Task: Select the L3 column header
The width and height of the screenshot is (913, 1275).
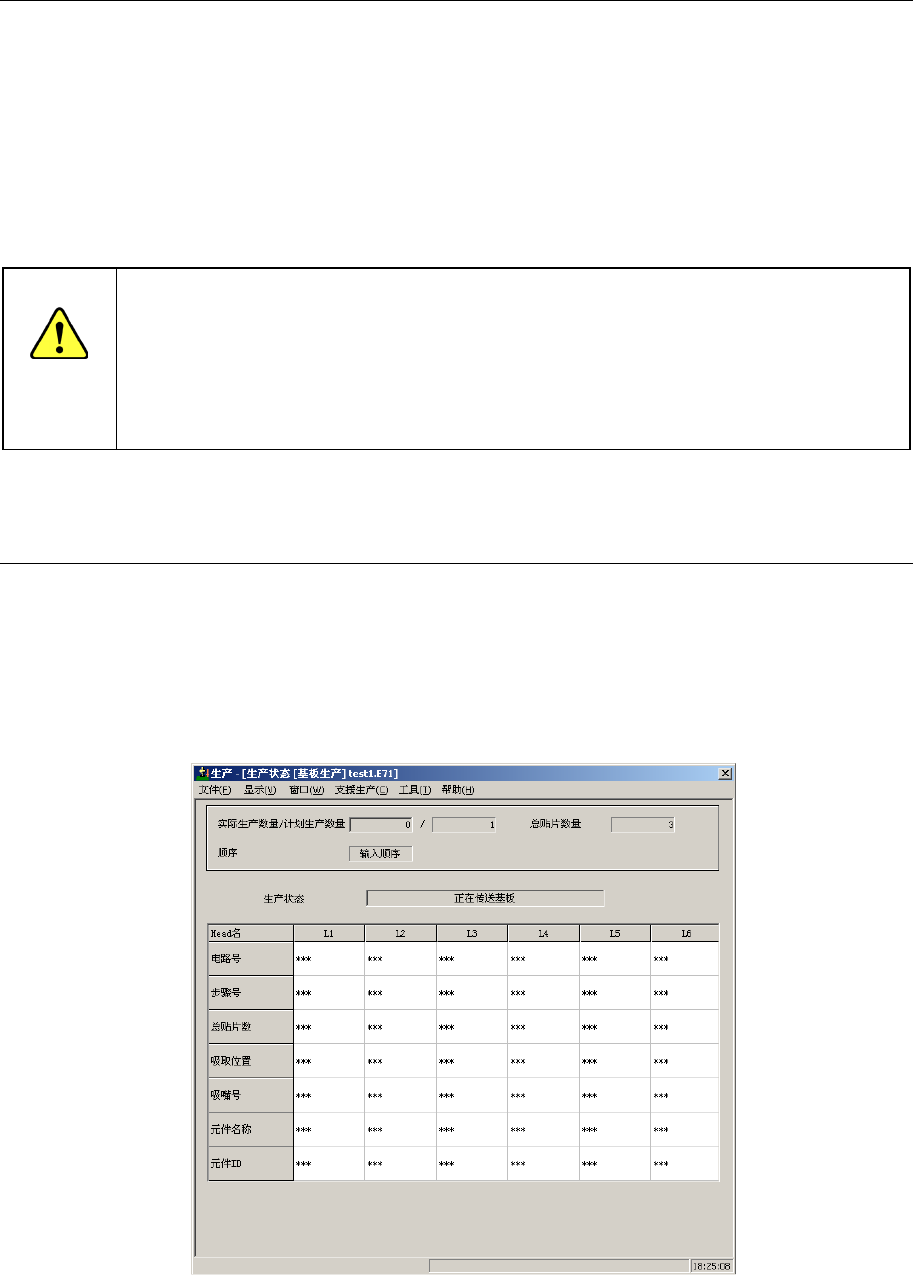Action: click(x=472, y=933)
